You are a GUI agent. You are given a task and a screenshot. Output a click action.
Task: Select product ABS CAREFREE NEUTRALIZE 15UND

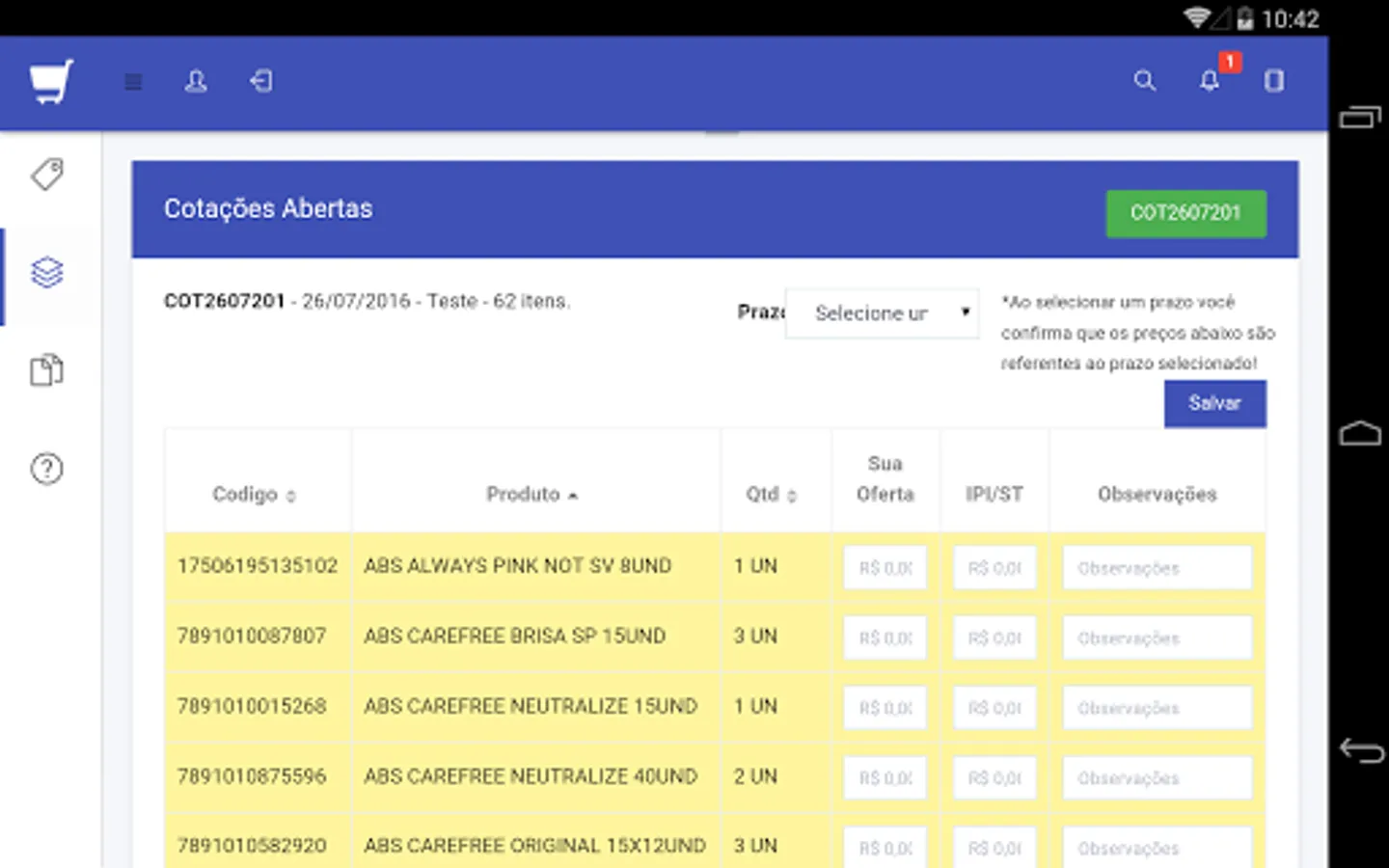click(531, 706)
